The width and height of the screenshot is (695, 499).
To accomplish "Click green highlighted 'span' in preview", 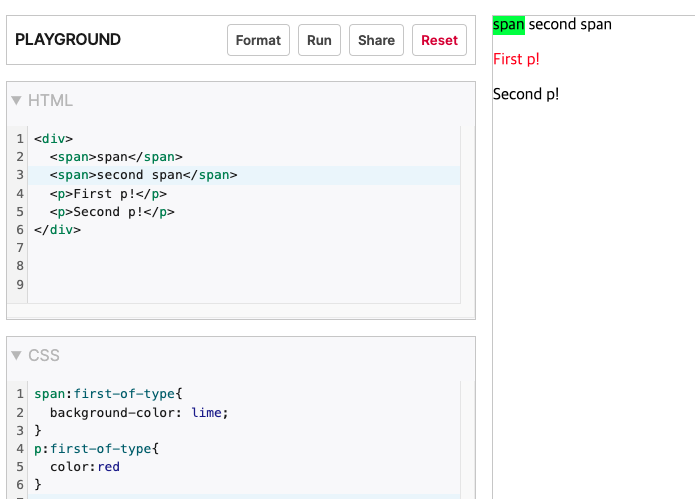I will [x=508, y=25].
